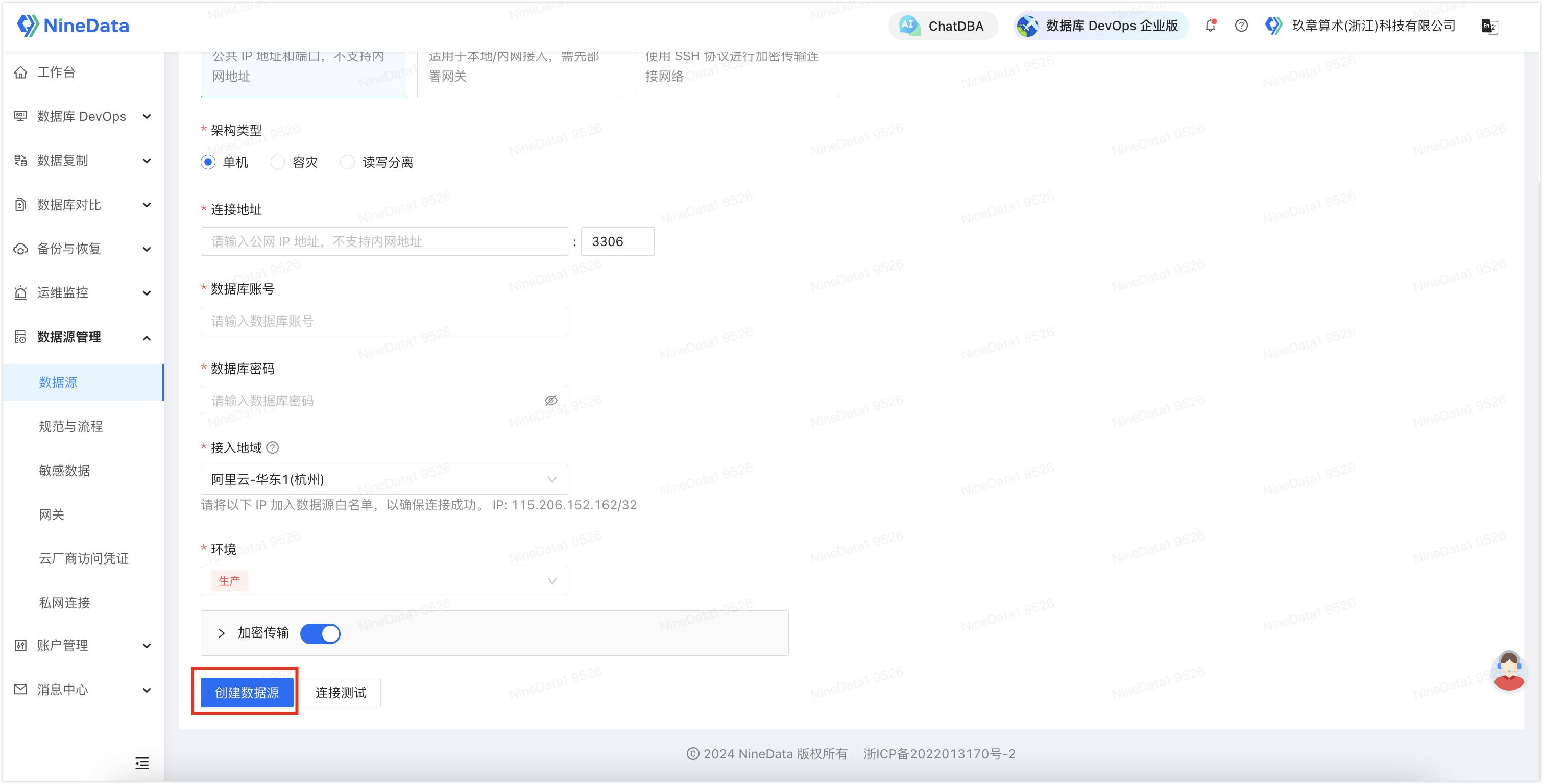Click the language translation icon
The width and height of the screenshot is (1543, 784).
point(1489,27)
